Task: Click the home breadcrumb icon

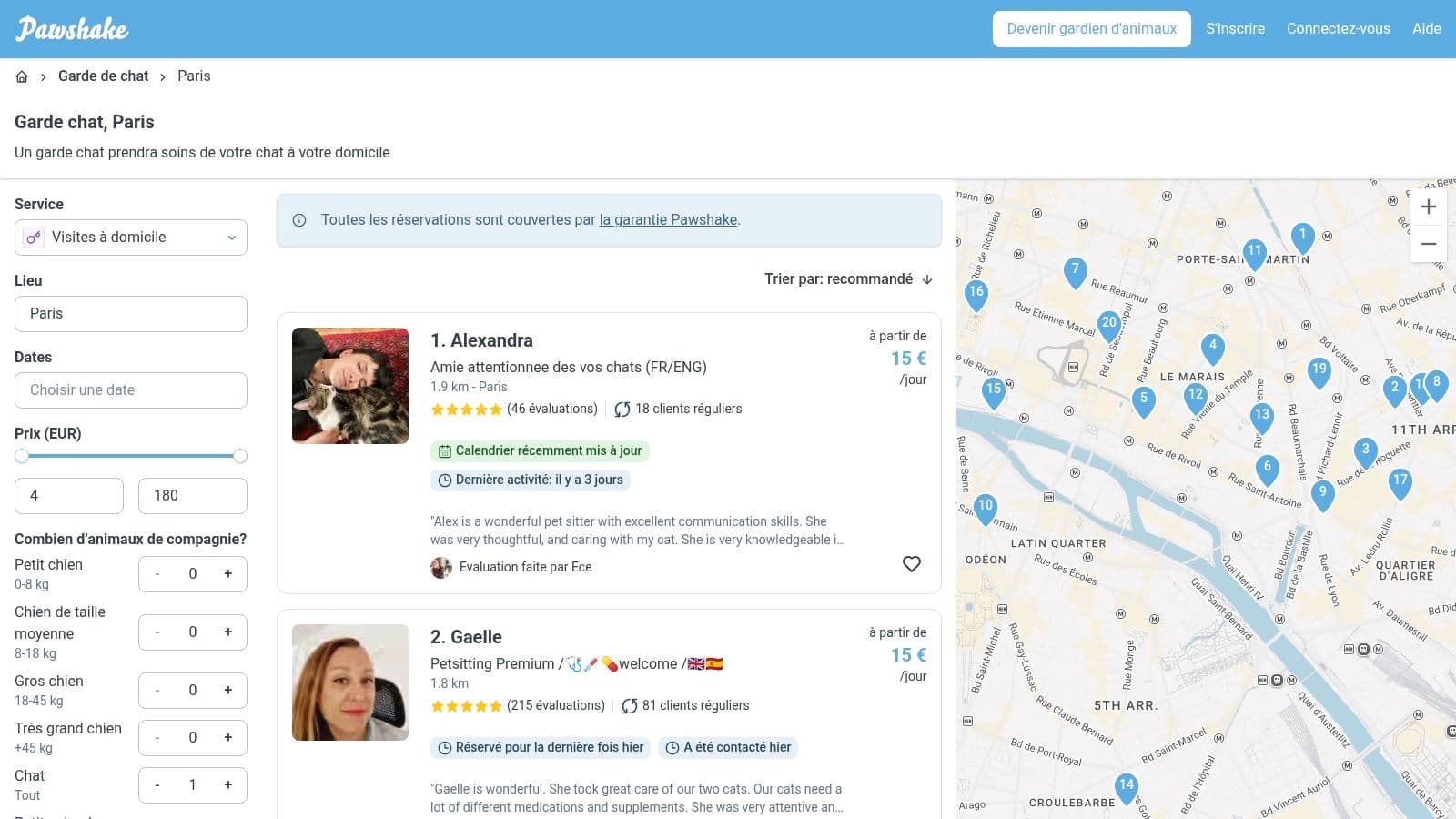Action: (x=22, y=76)
